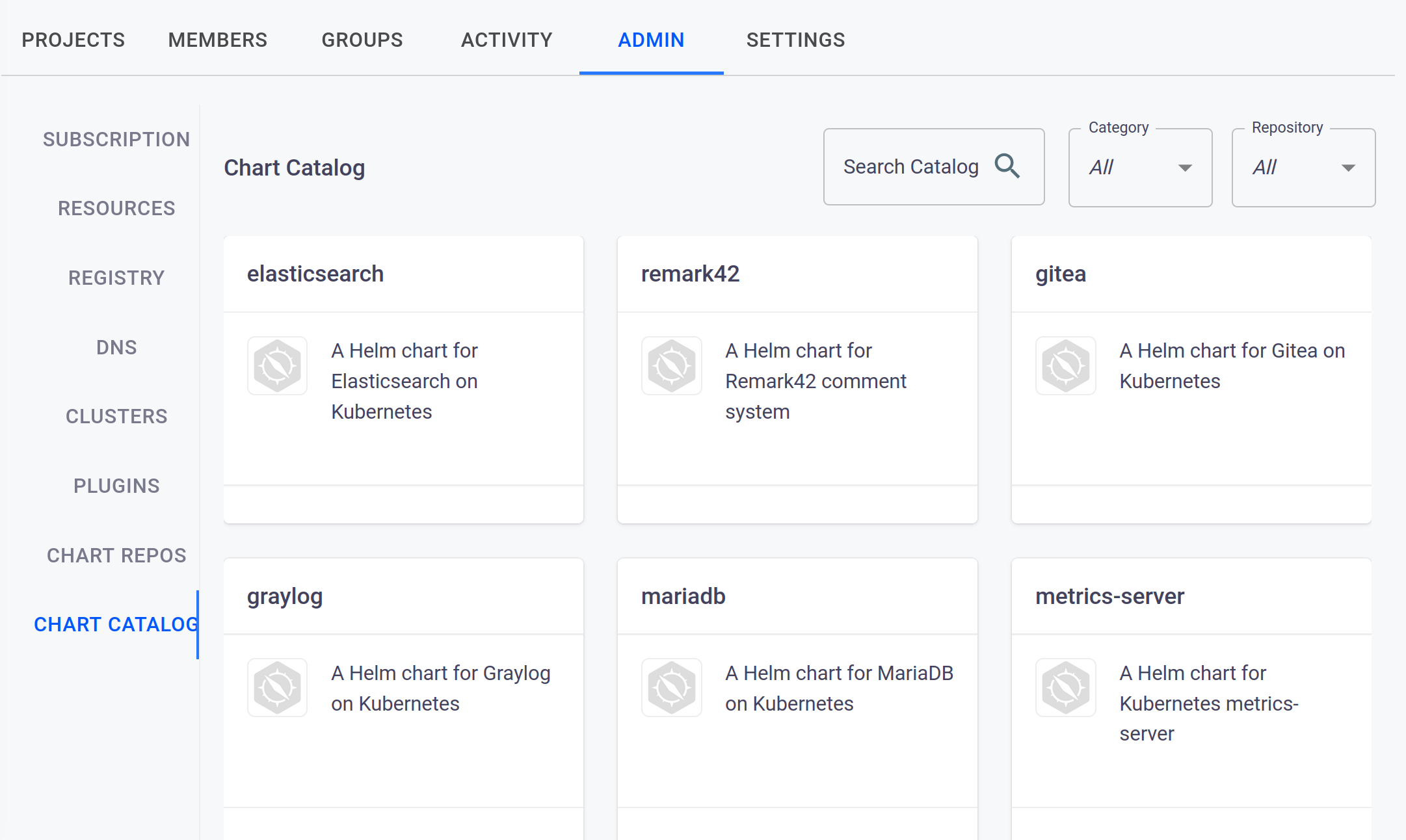Switch to the Members tab
The image size is (1406, 840).
[x=217, y=40]
